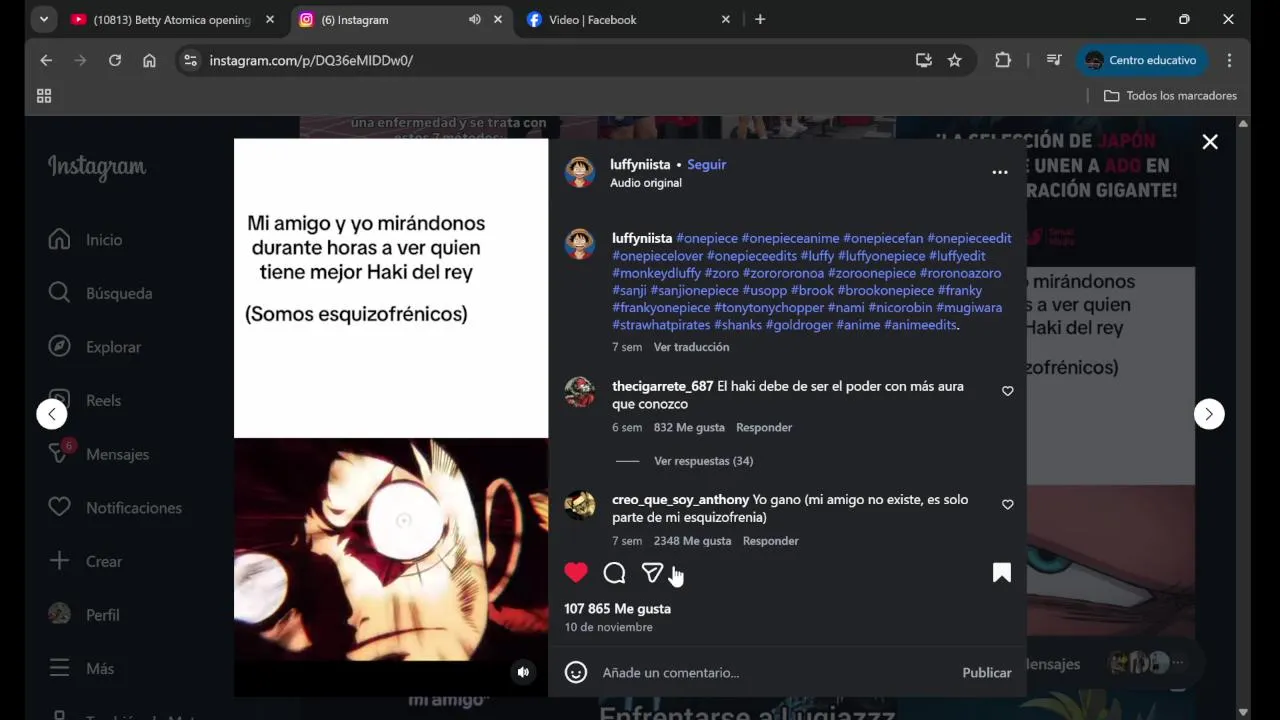1280x720 pixels.
Task: Open Inicio in the Instagram sidebar
Action: point(86,240)
